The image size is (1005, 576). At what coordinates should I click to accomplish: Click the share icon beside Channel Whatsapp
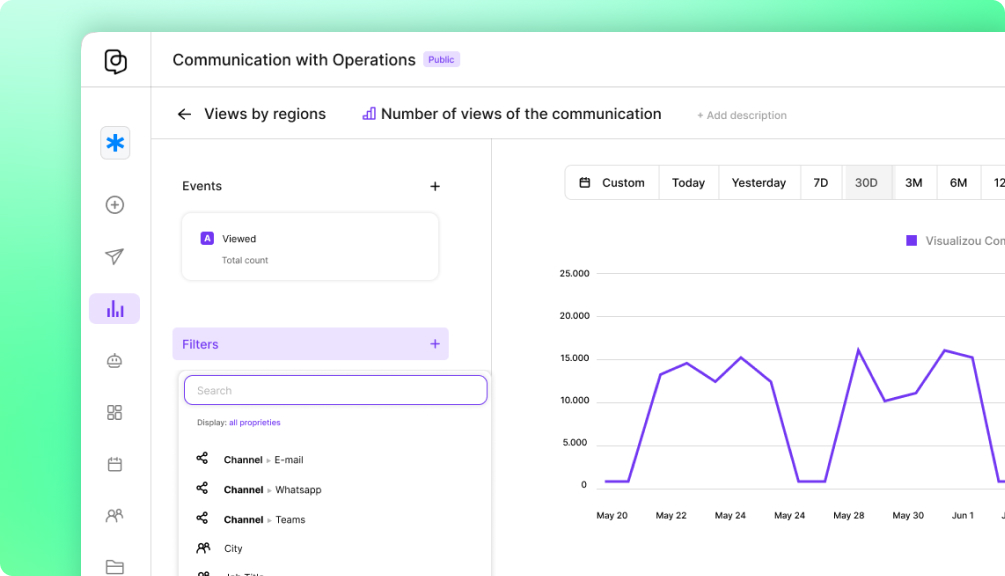tap(203, 488)
